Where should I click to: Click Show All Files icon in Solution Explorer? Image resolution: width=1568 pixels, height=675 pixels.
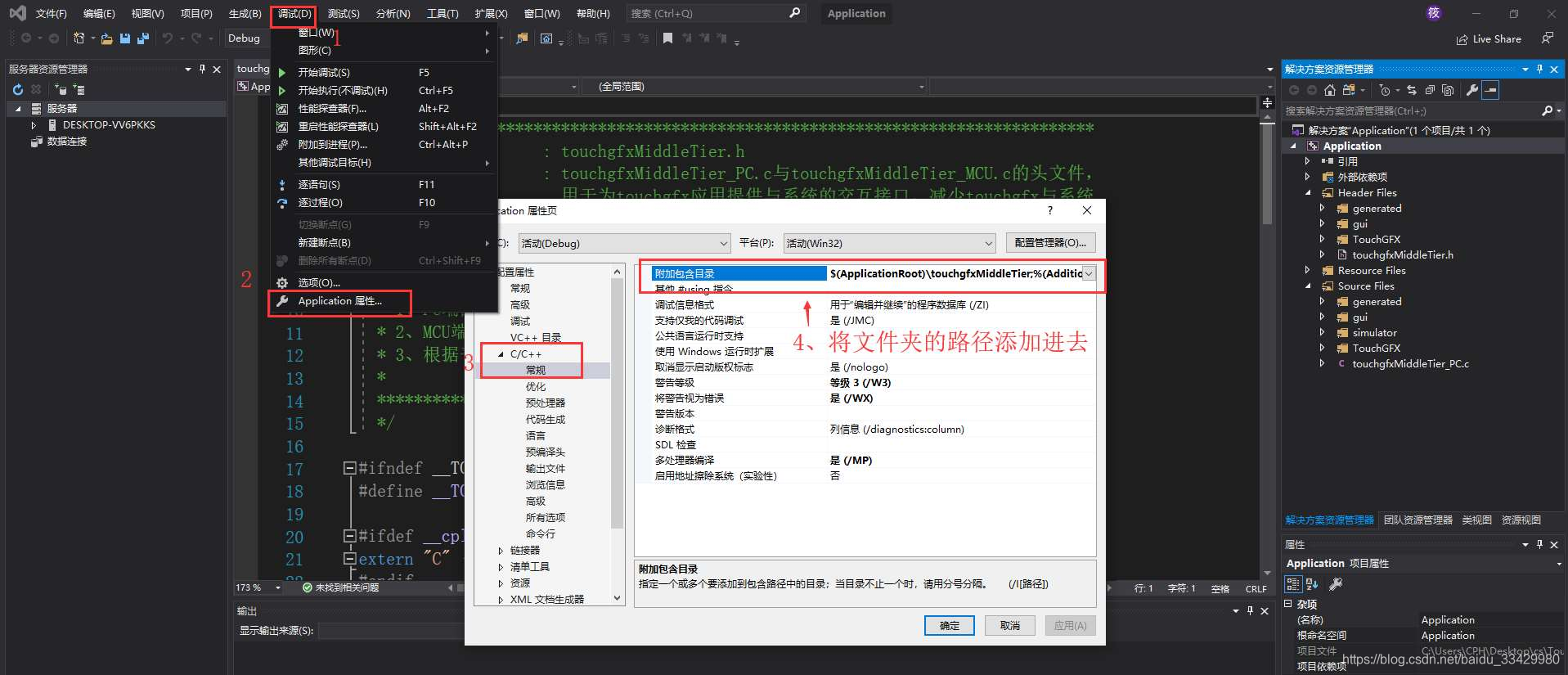[x=1448, y=90]
